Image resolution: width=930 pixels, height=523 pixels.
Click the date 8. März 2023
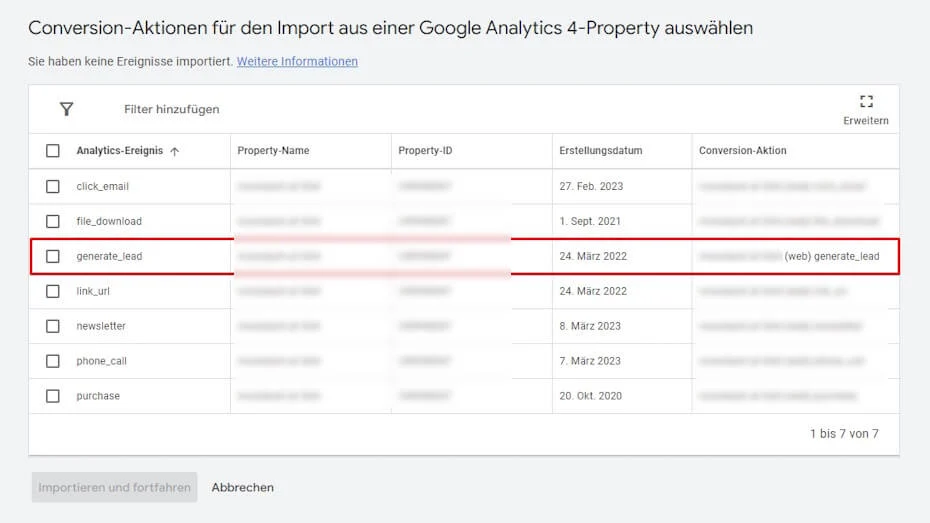coord(590,326)
